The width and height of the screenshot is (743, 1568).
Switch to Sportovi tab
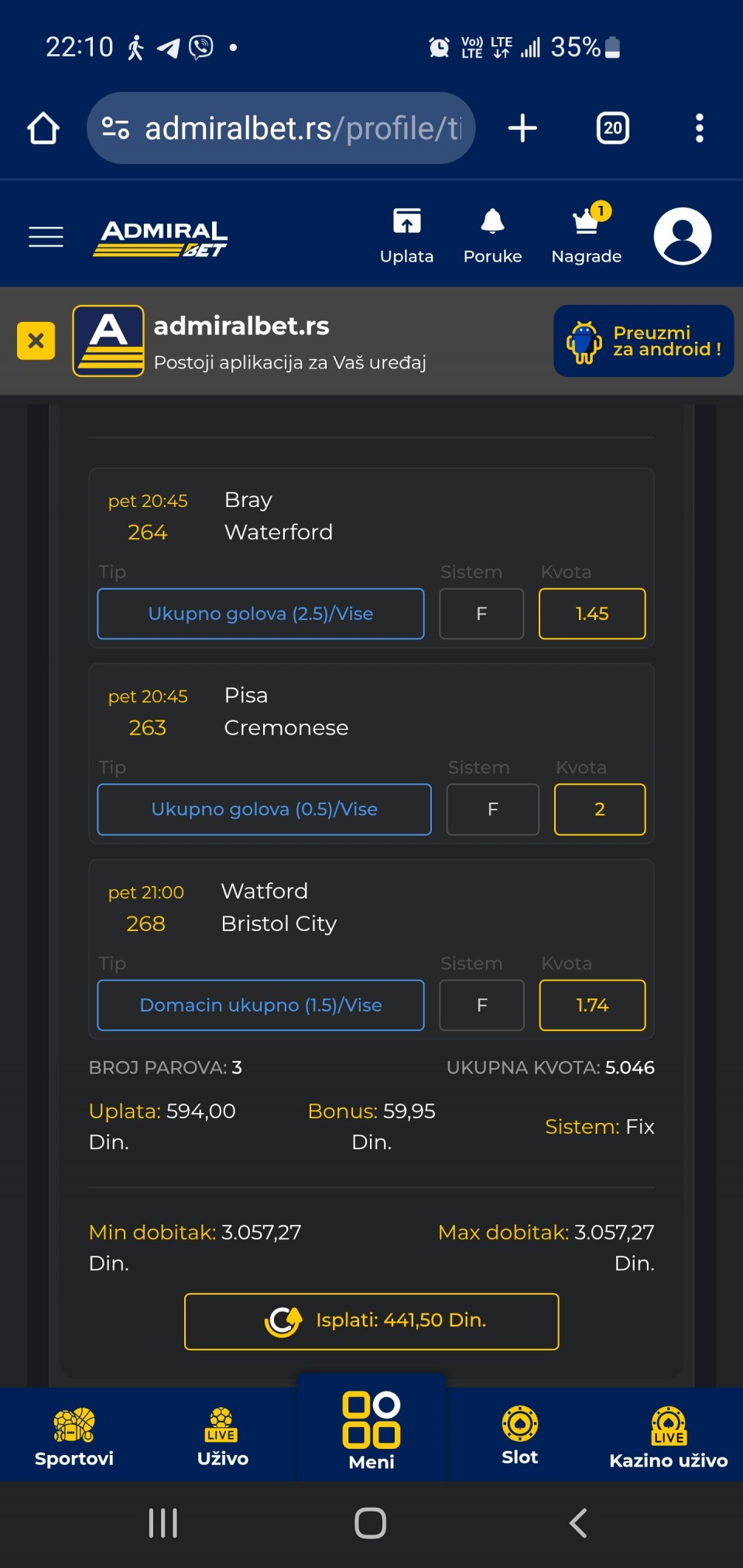click(74, 1436)
